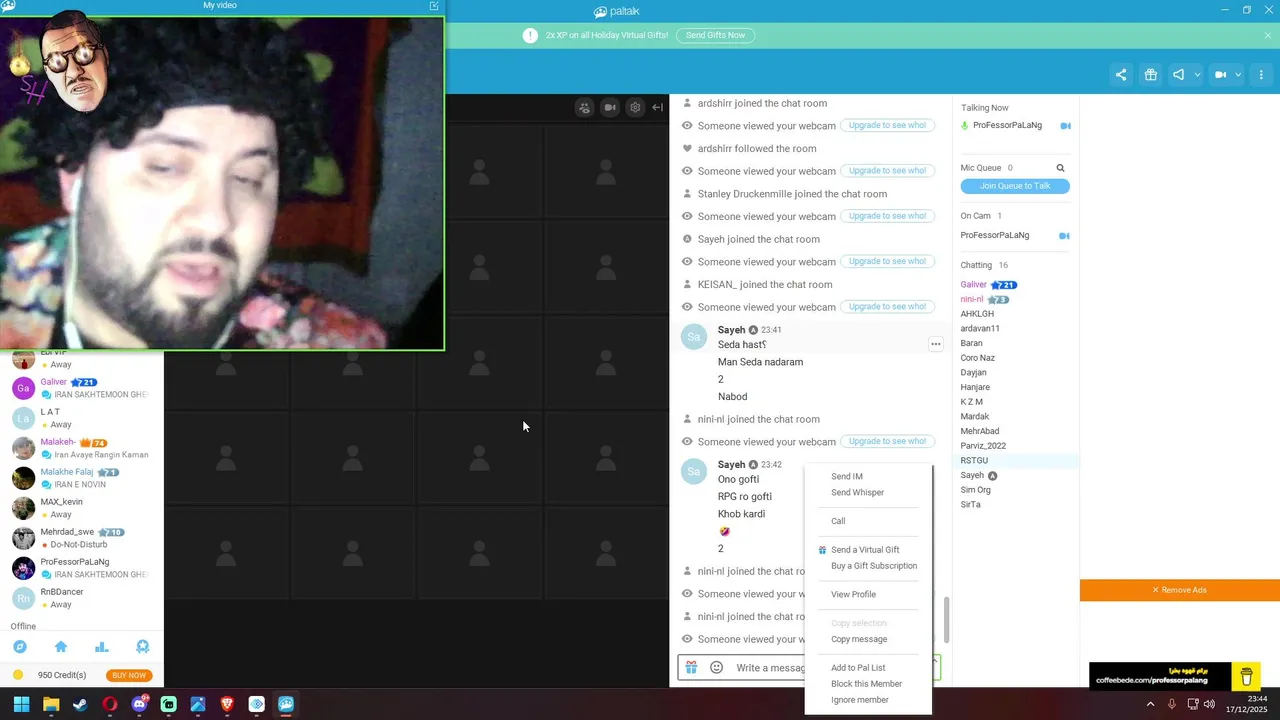
Task: Expand hidden system tray icons arrow
Action: (1150, 704)
